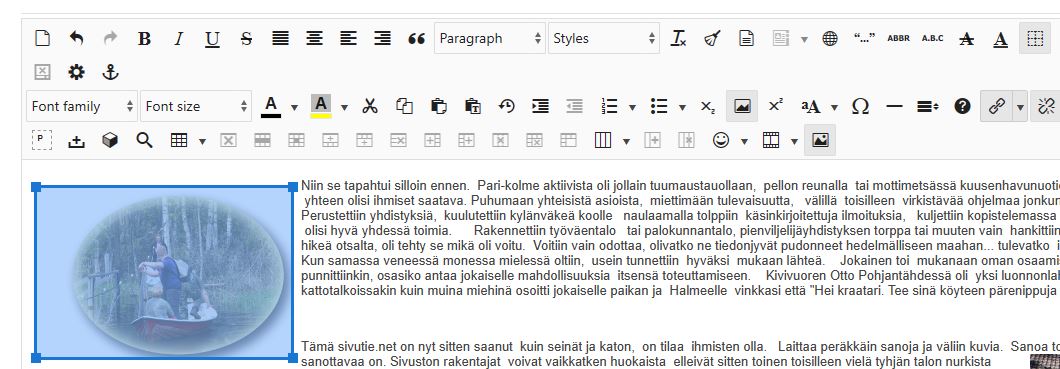
Task: Apply subscript formatting
Action: 708,106
